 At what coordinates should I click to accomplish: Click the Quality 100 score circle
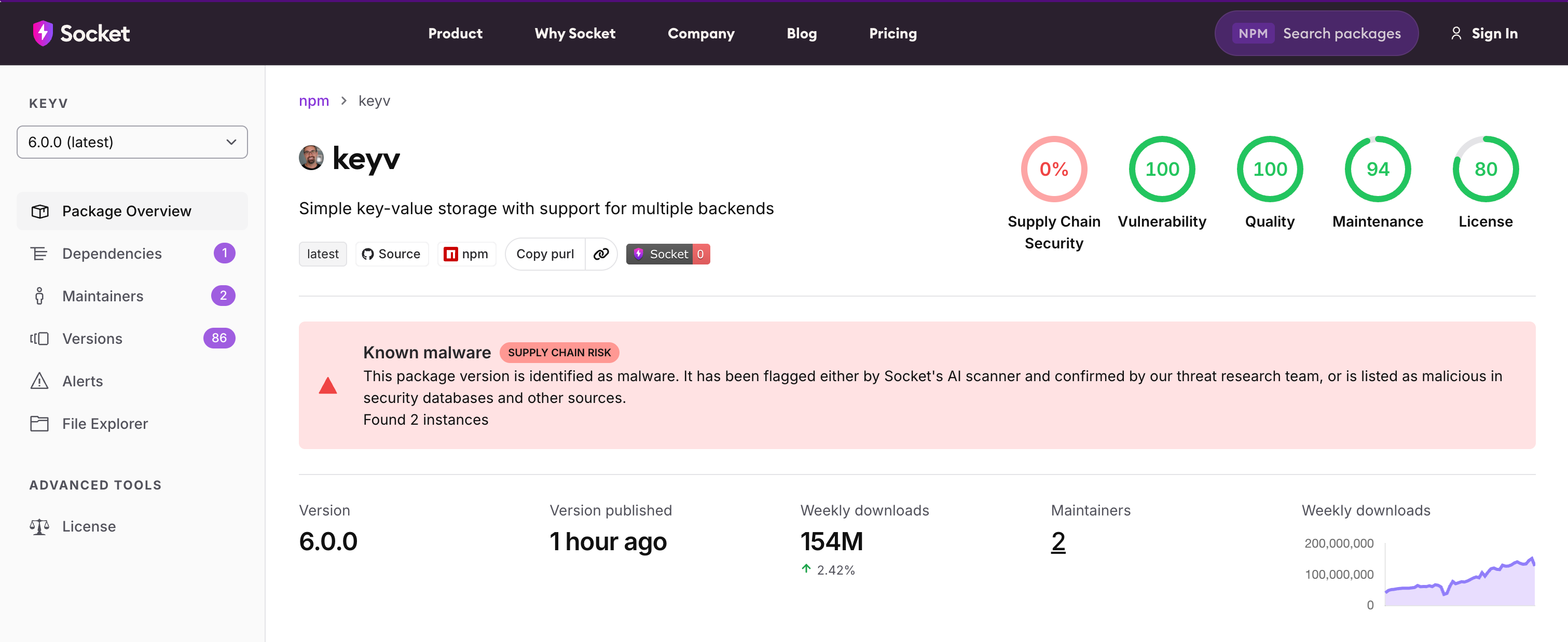coord(1270,169)
